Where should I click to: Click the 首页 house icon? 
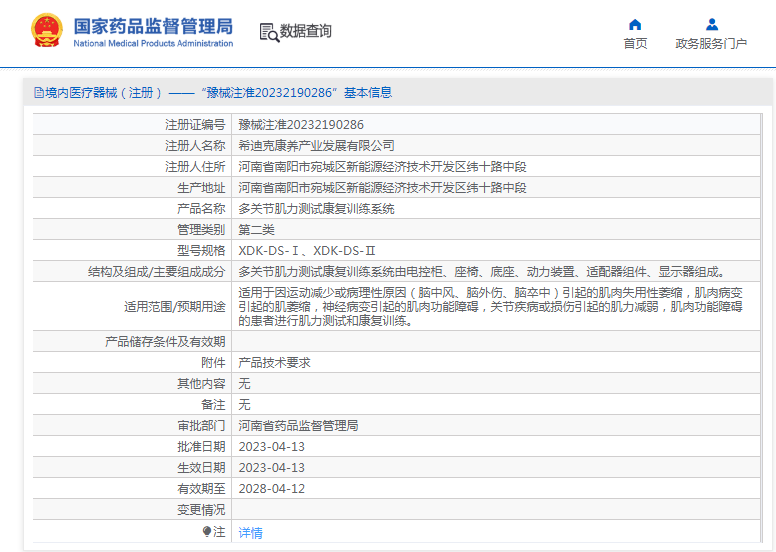[635, 24]
